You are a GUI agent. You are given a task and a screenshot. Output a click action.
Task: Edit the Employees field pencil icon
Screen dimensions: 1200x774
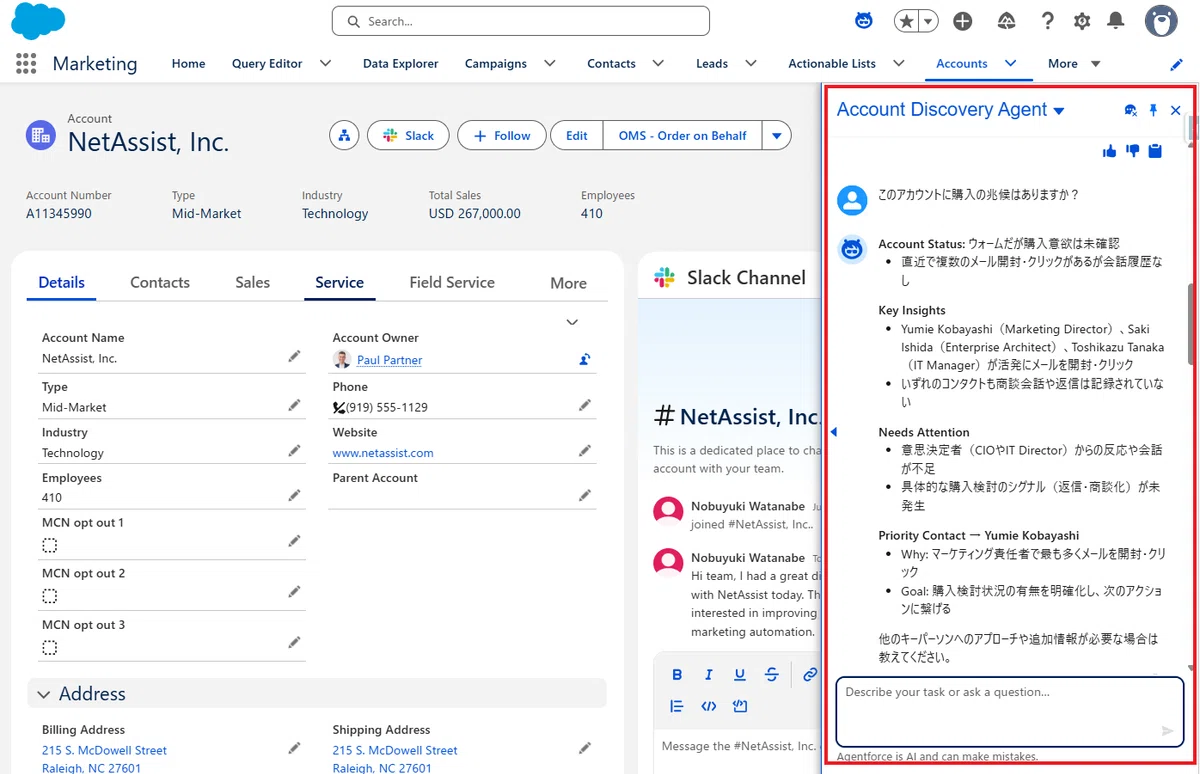[x=294, y=495]
